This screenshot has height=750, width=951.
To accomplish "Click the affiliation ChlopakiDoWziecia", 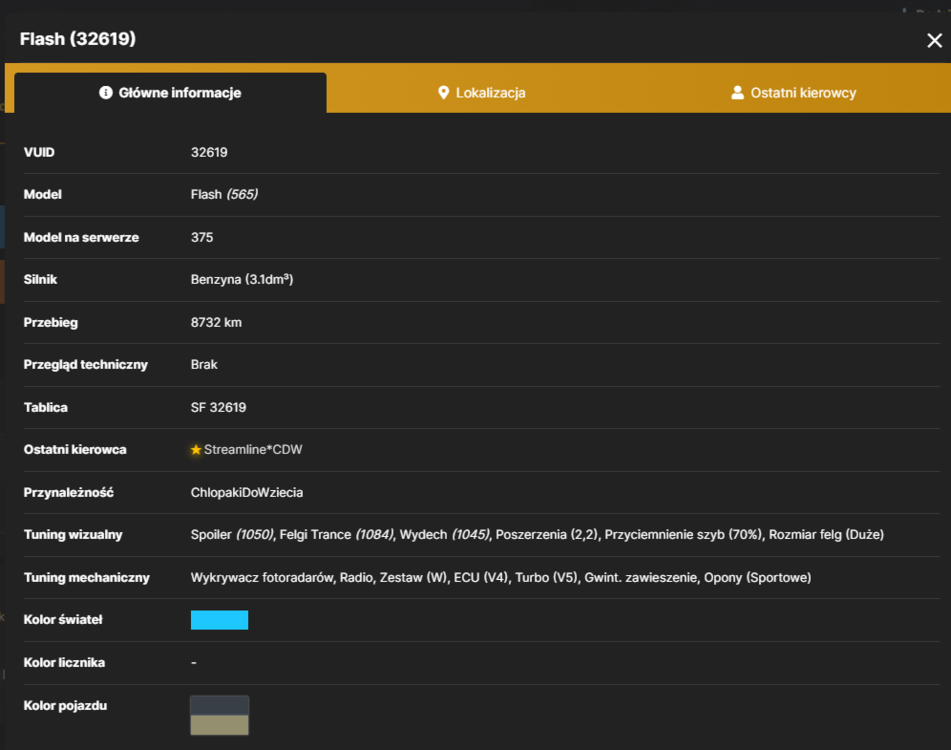I will click(247, 492).
